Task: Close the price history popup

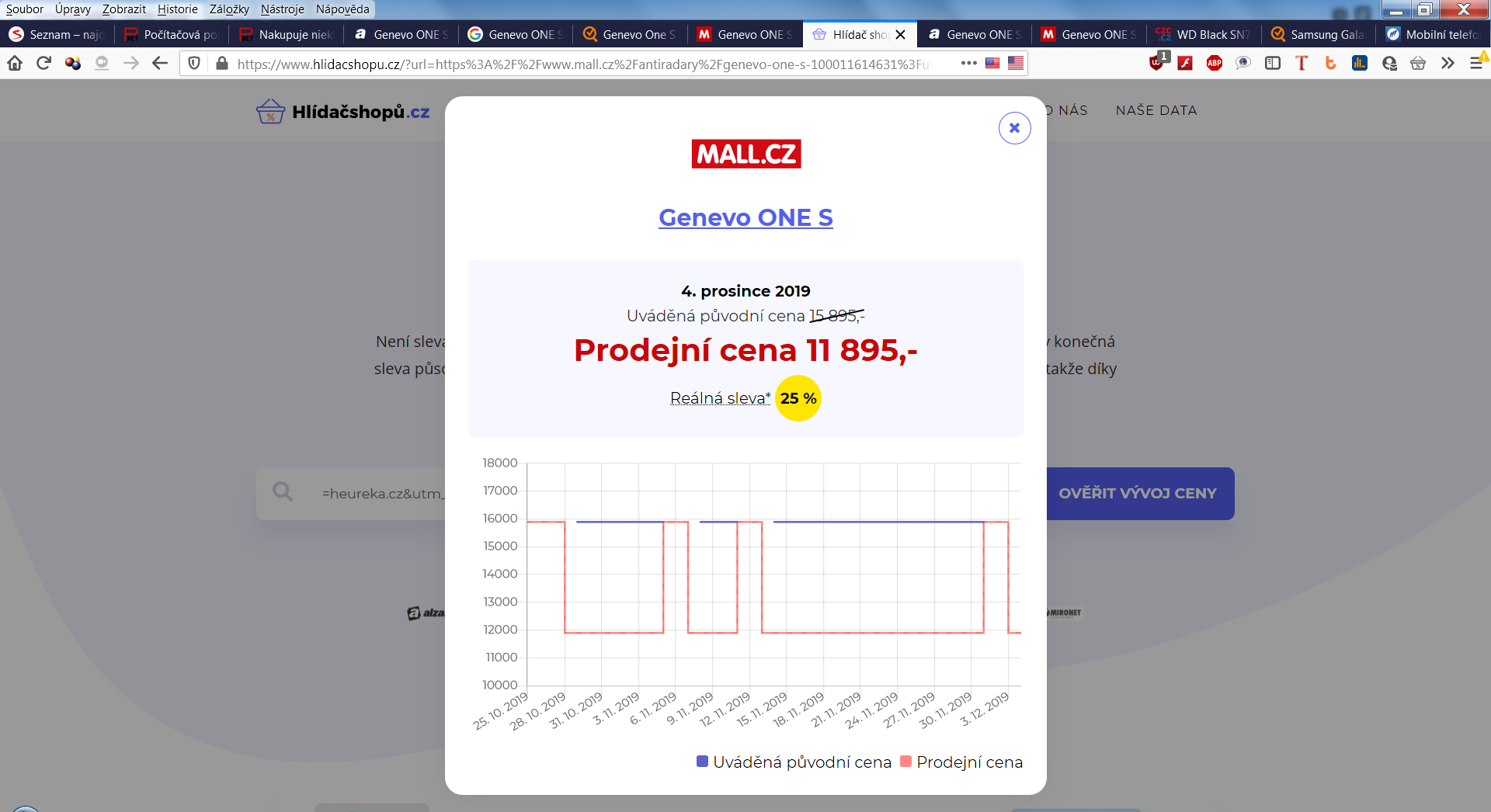Action: click(x=1014, y=128)
